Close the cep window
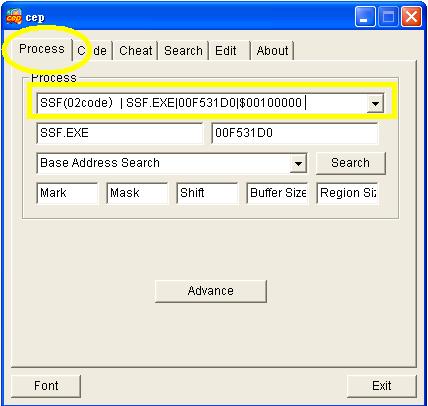This screenshot has height=406, width=428. [412, 17]
